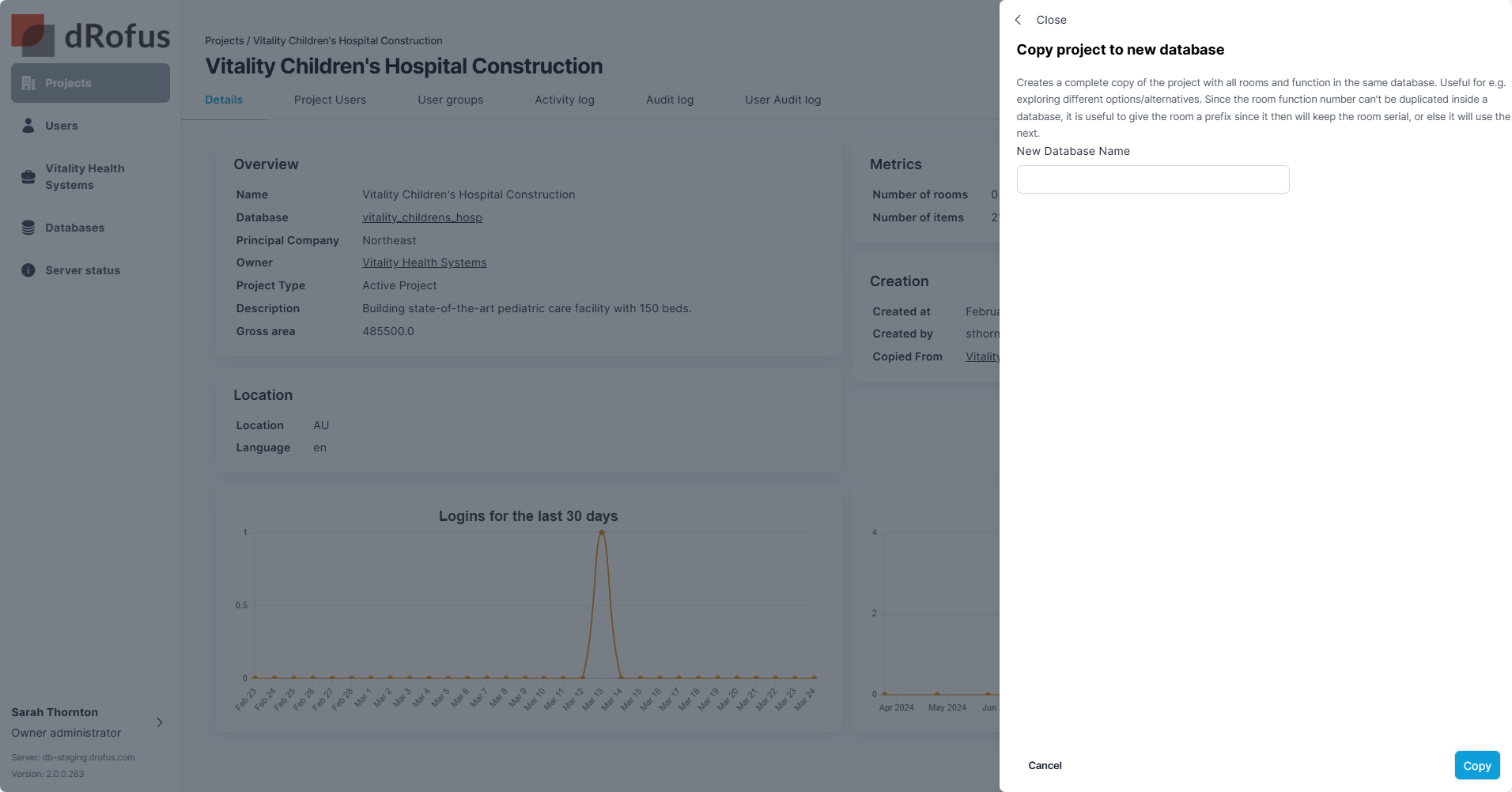Go to the Audit log tab
This screenshot has width=1512, height=792.
coord(669,100)
